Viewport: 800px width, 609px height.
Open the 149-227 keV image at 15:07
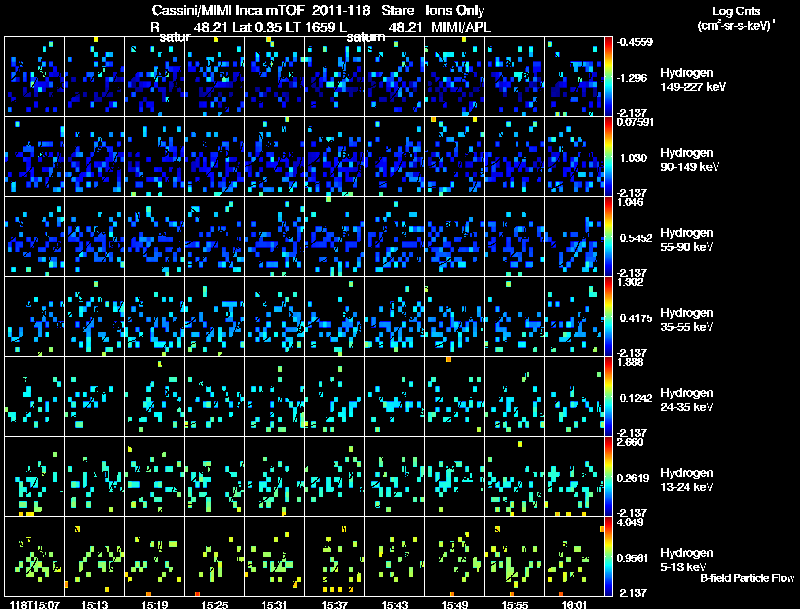[34, 76]
